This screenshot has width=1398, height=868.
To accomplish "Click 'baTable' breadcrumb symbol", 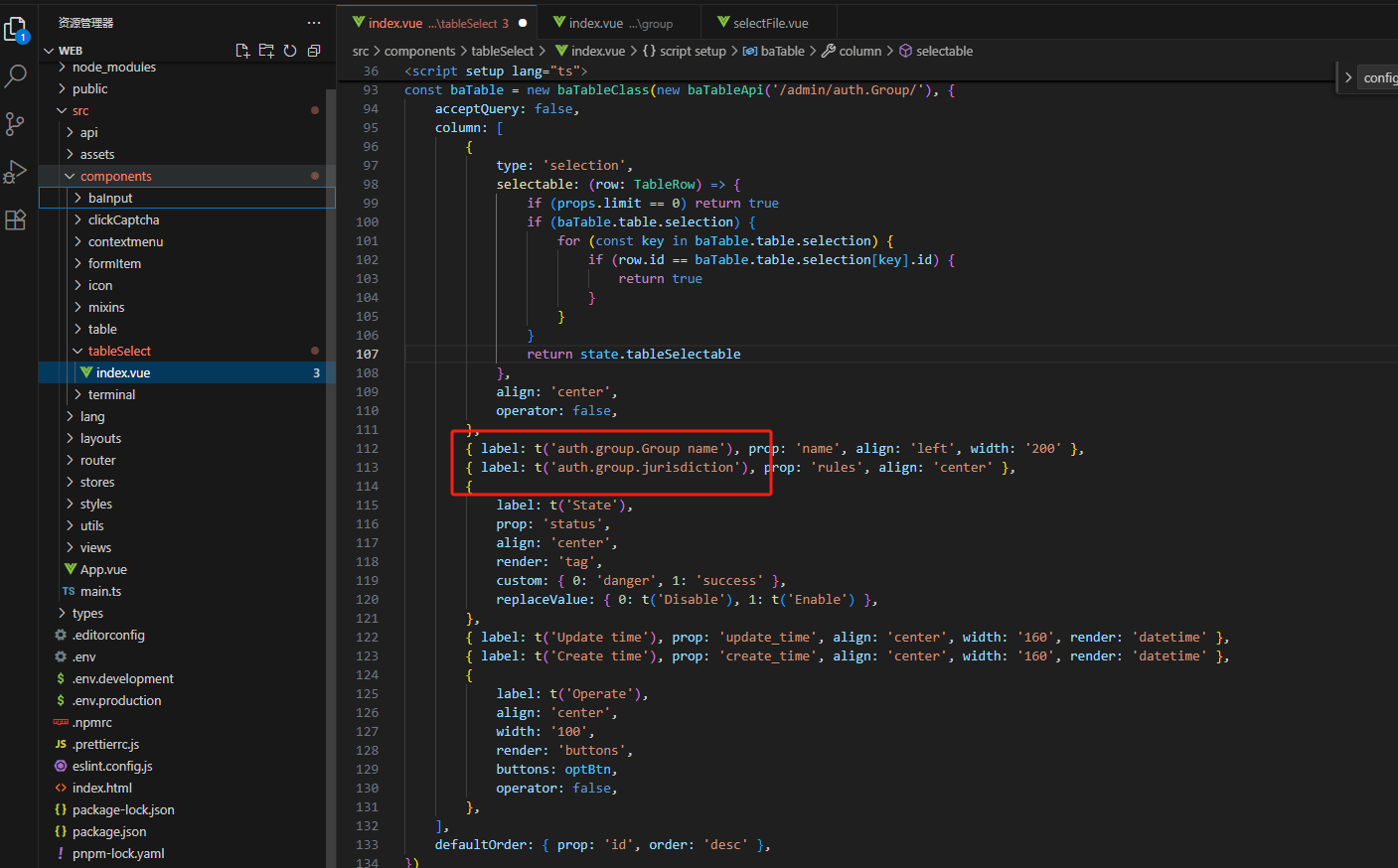I will click(x=774, y=52).
